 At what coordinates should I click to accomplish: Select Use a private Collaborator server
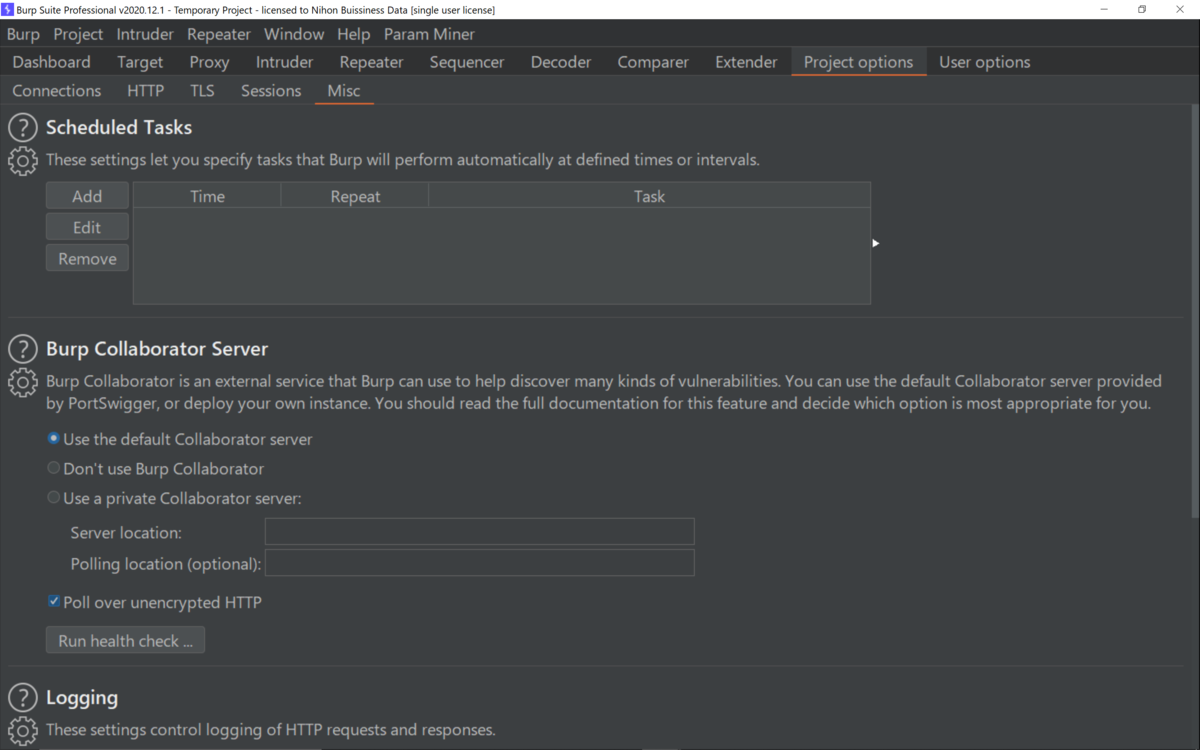click(174, 498)
